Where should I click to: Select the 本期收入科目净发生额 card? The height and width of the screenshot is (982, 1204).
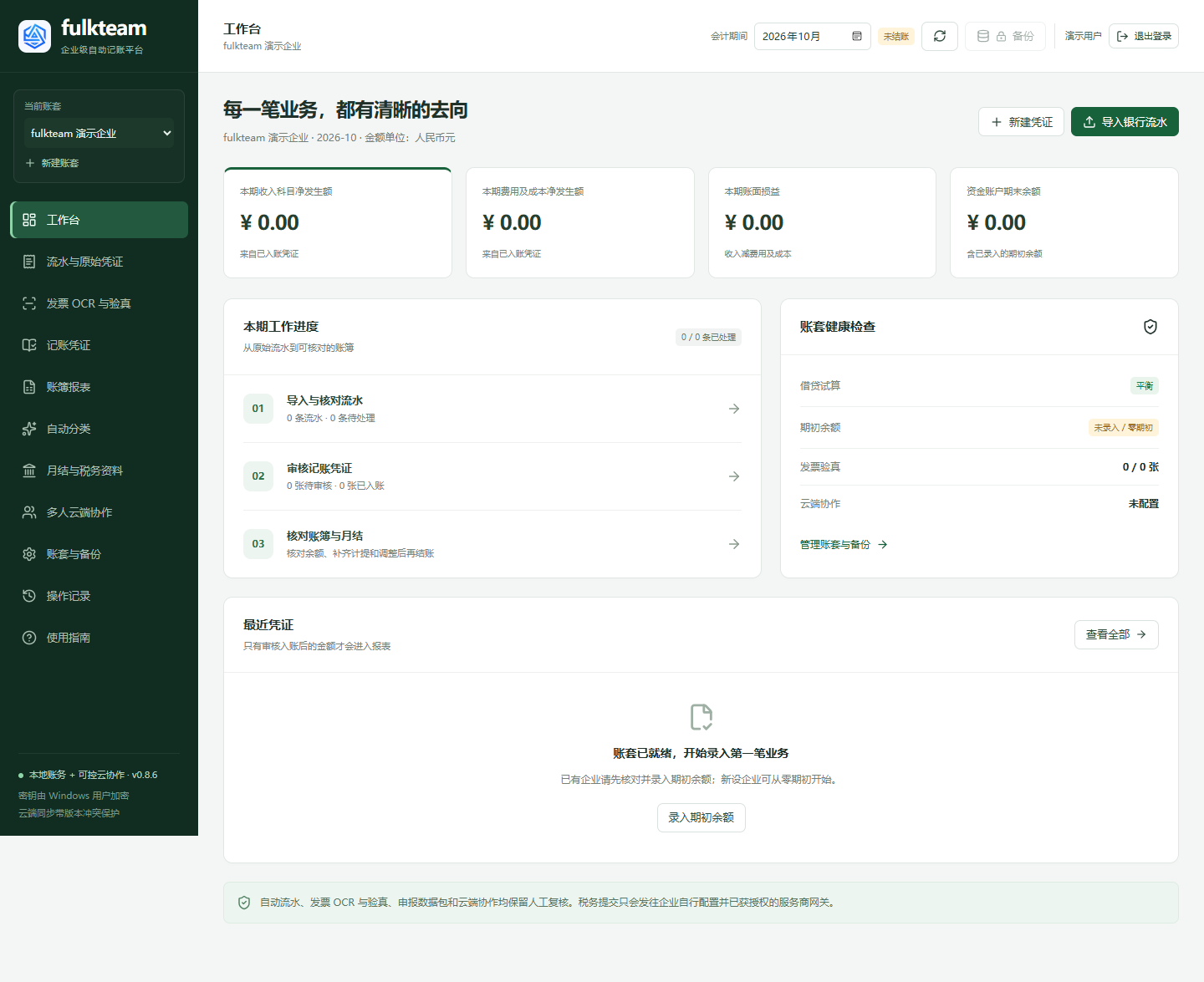point(338,222)
